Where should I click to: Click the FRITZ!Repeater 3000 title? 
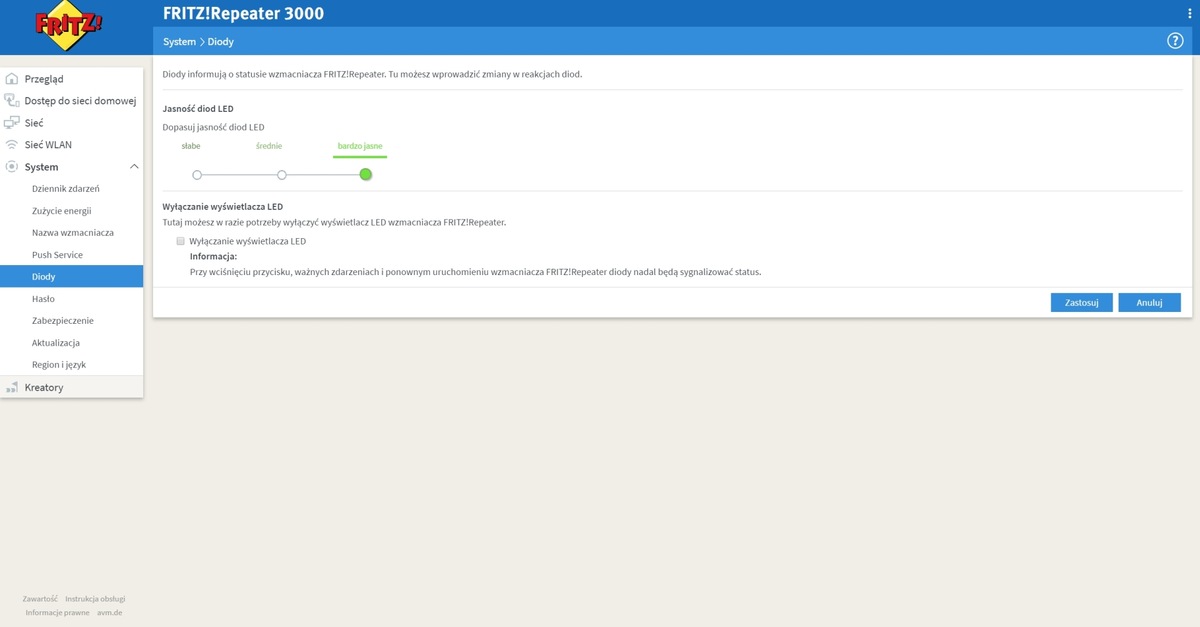click(243, 14)
